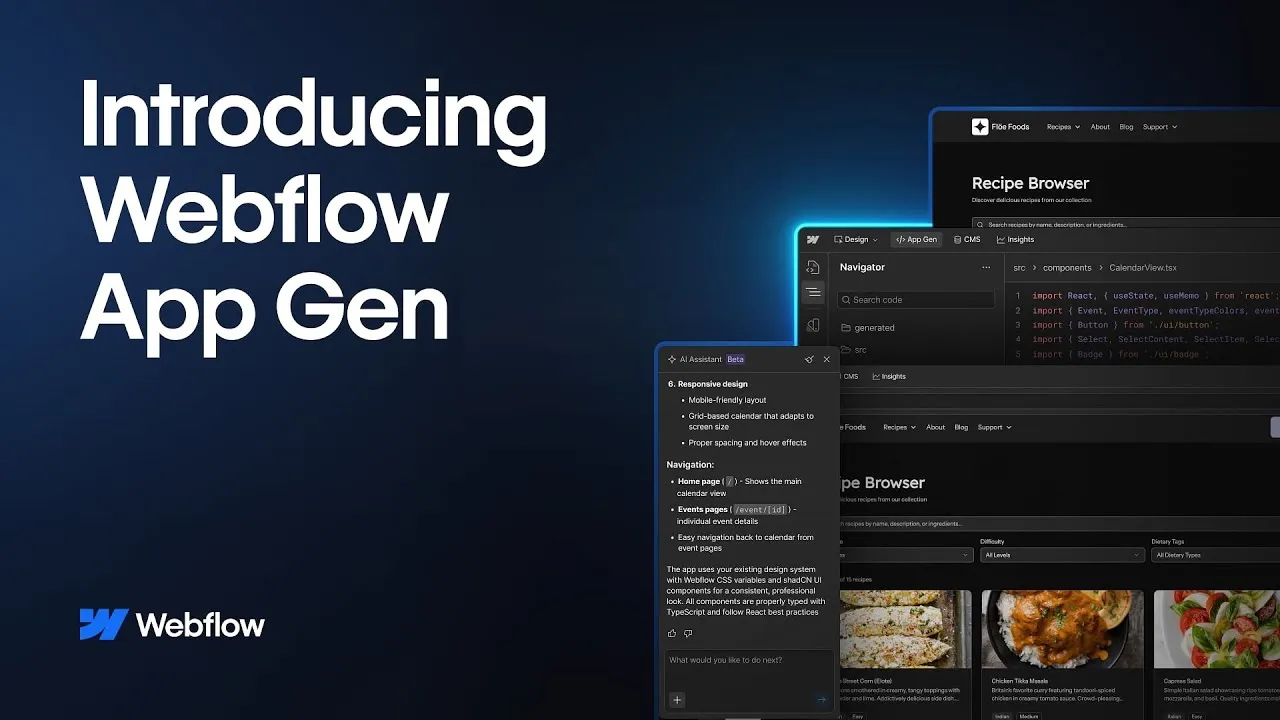Click the components breadcrumb

(1067, 268)
